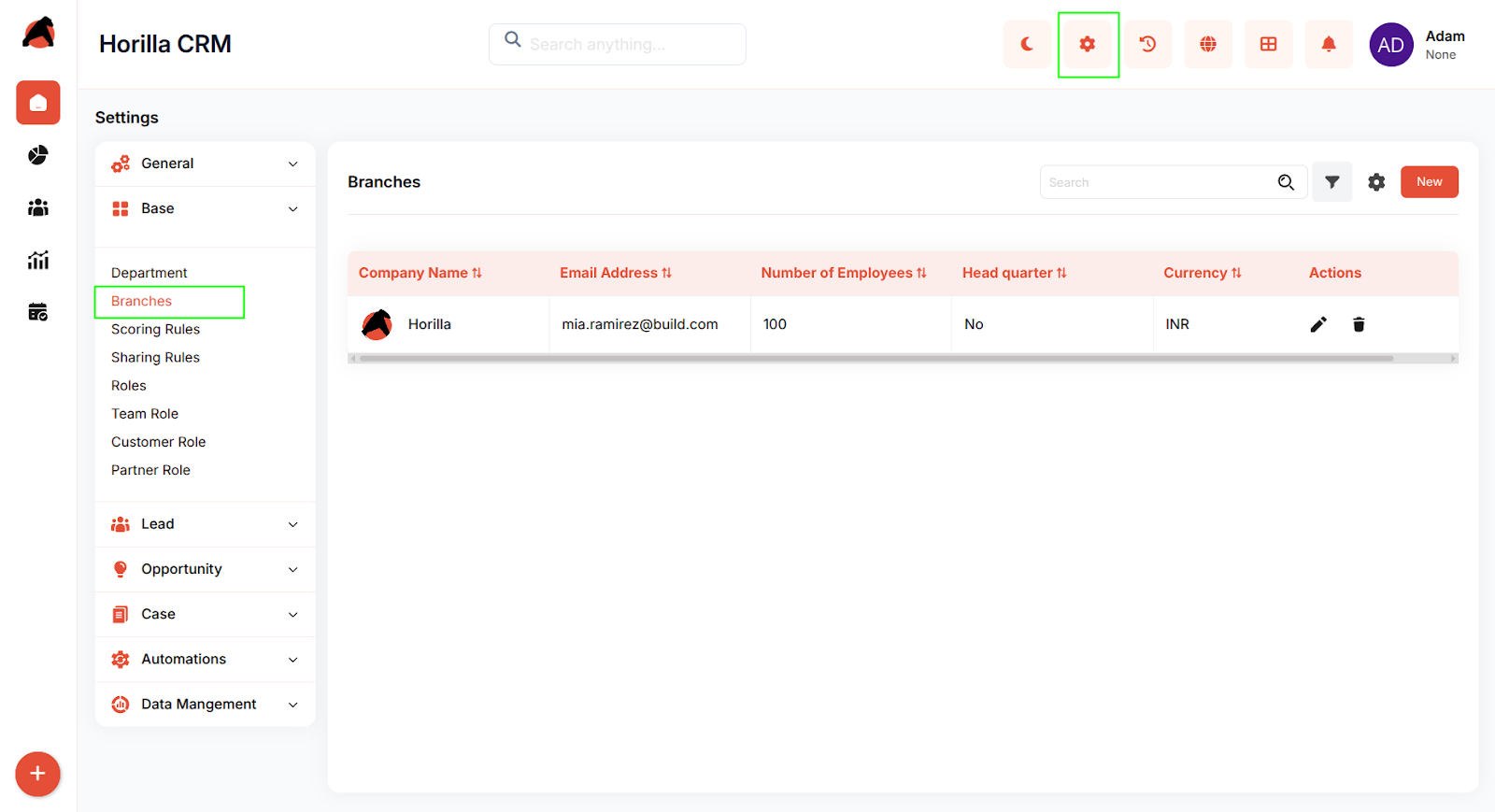The width and height of the screenshot is (1495, 812).
Task: Delete the Horilla branch with trash icon
Action: coord(1359,324)
